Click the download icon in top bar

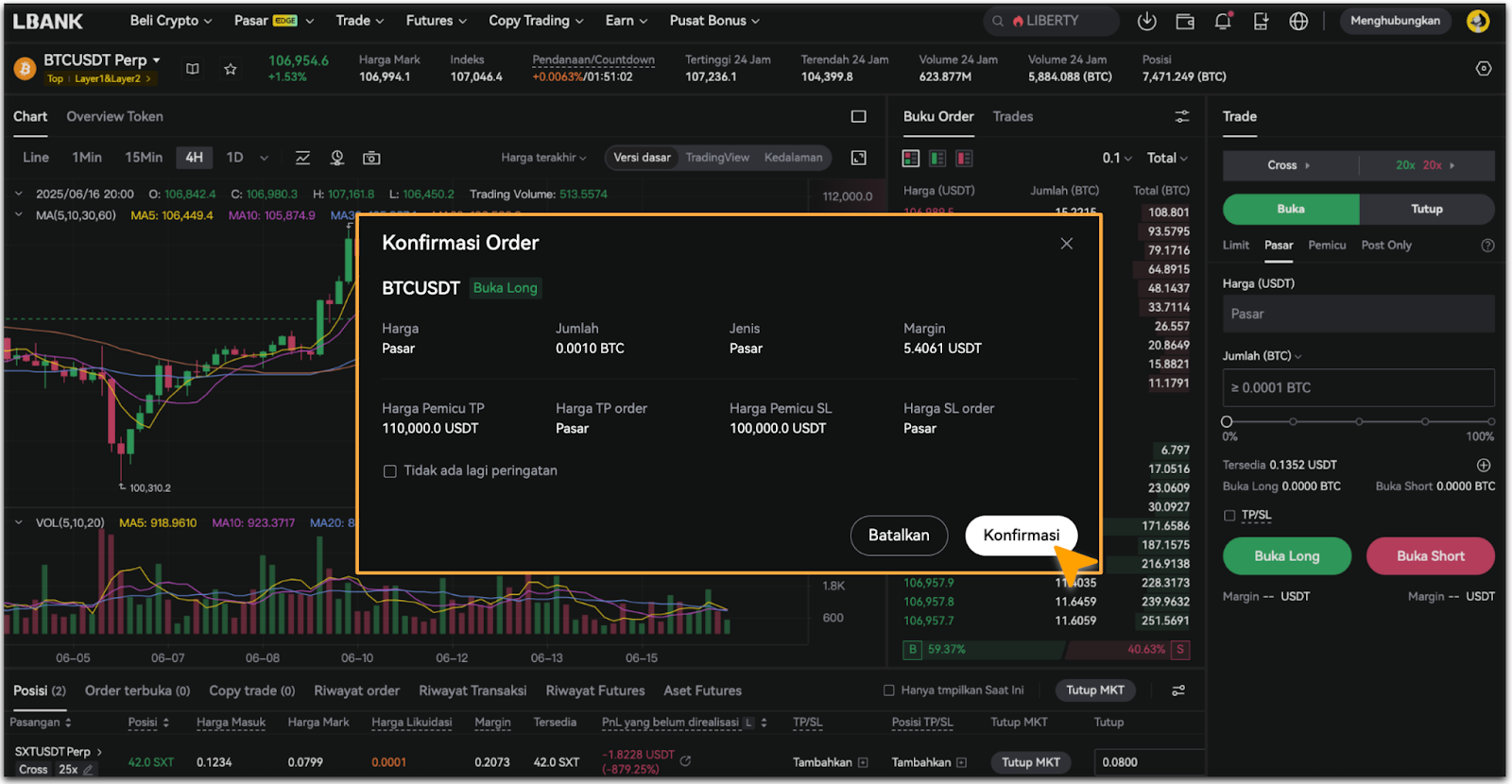tap(1146, 21)
